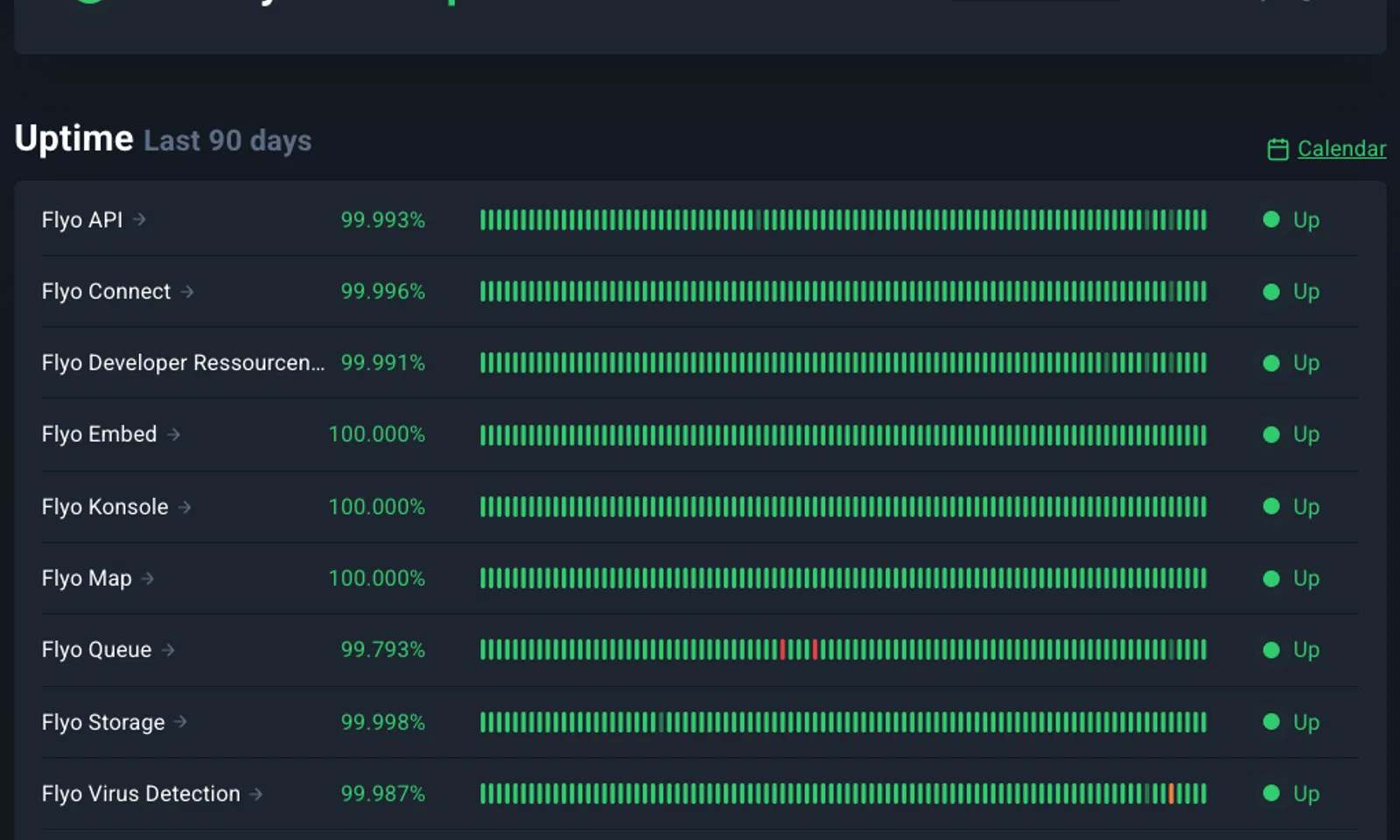The image size is (1400, 840).
Task: Click the Flyo Queue 99.793% uptime value
Action: [x=383, y=650]
